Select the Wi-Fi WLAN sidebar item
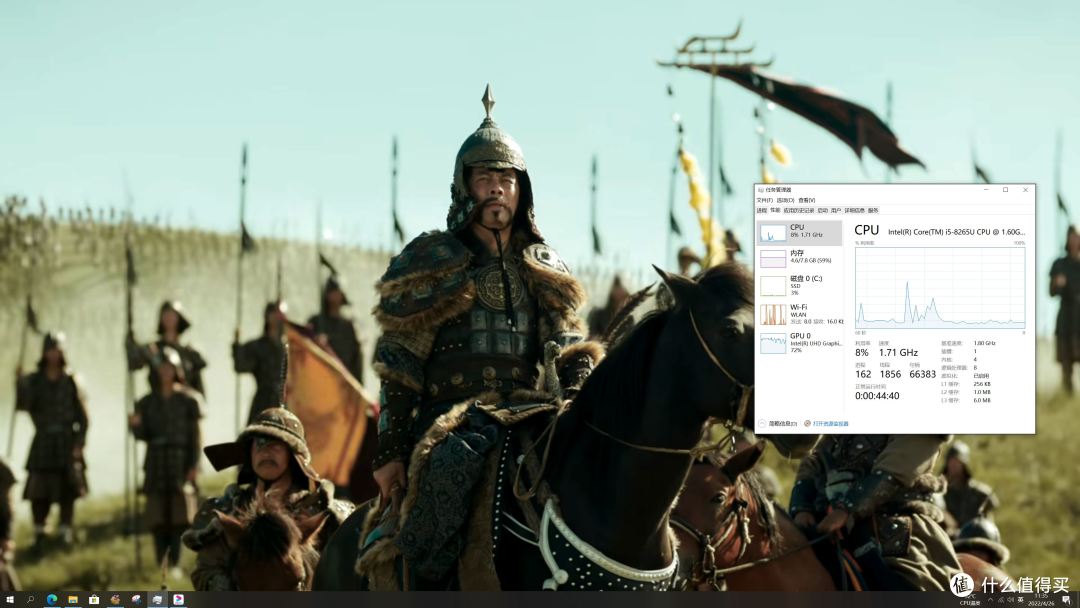This screenshot has width=1080, height=608. pyautogui.click(x=800, y=314)
